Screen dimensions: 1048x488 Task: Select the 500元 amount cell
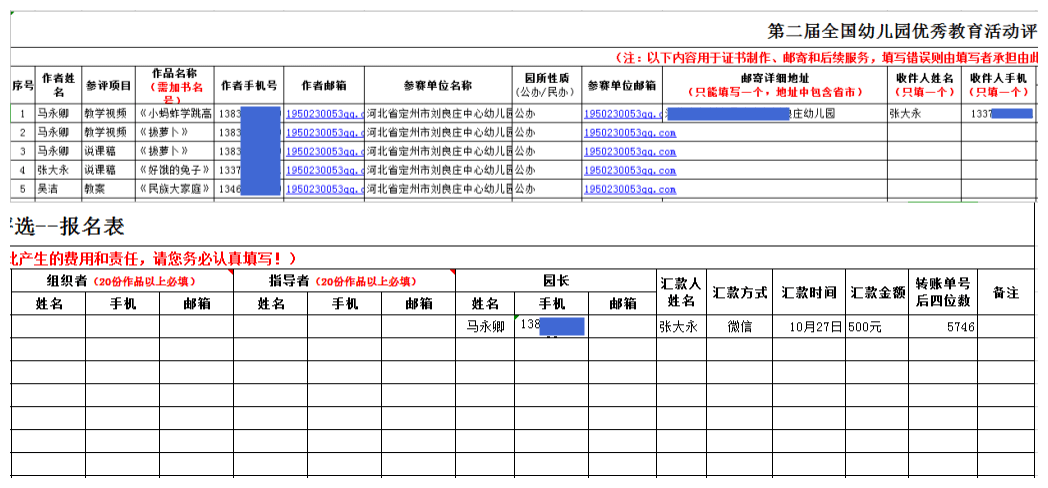coord(878,326)
